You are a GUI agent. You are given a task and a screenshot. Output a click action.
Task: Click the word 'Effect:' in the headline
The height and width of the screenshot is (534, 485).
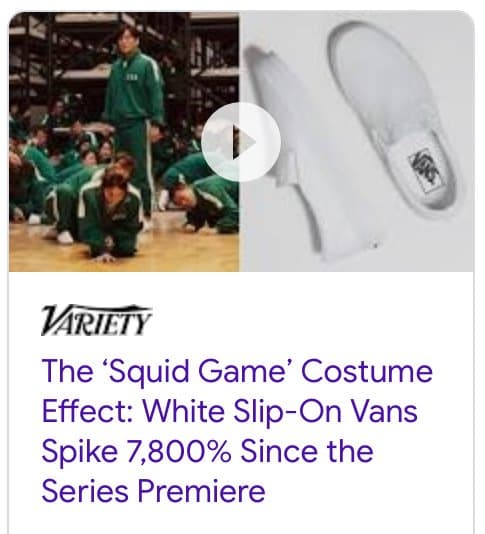coord(87,411)
